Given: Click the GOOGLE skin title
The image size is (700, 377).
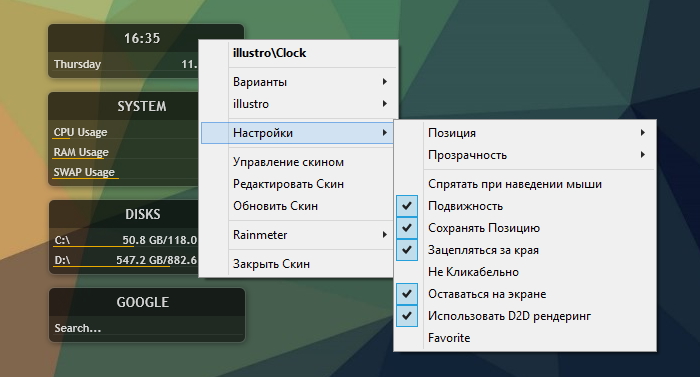Looking at the screenshot, I should pos(143,302).
